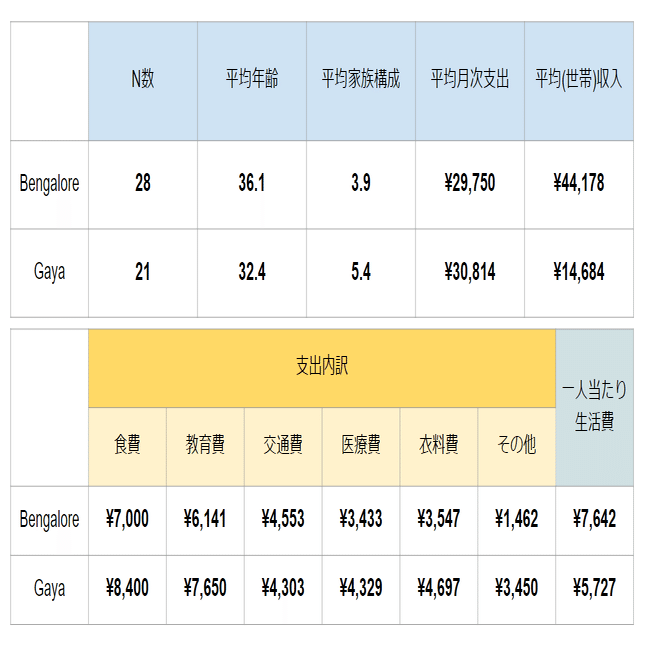The width and height of the screenshot is (649, 649).
Task: Select the 平均家族構成 header cell
Action: pos(361,79)
